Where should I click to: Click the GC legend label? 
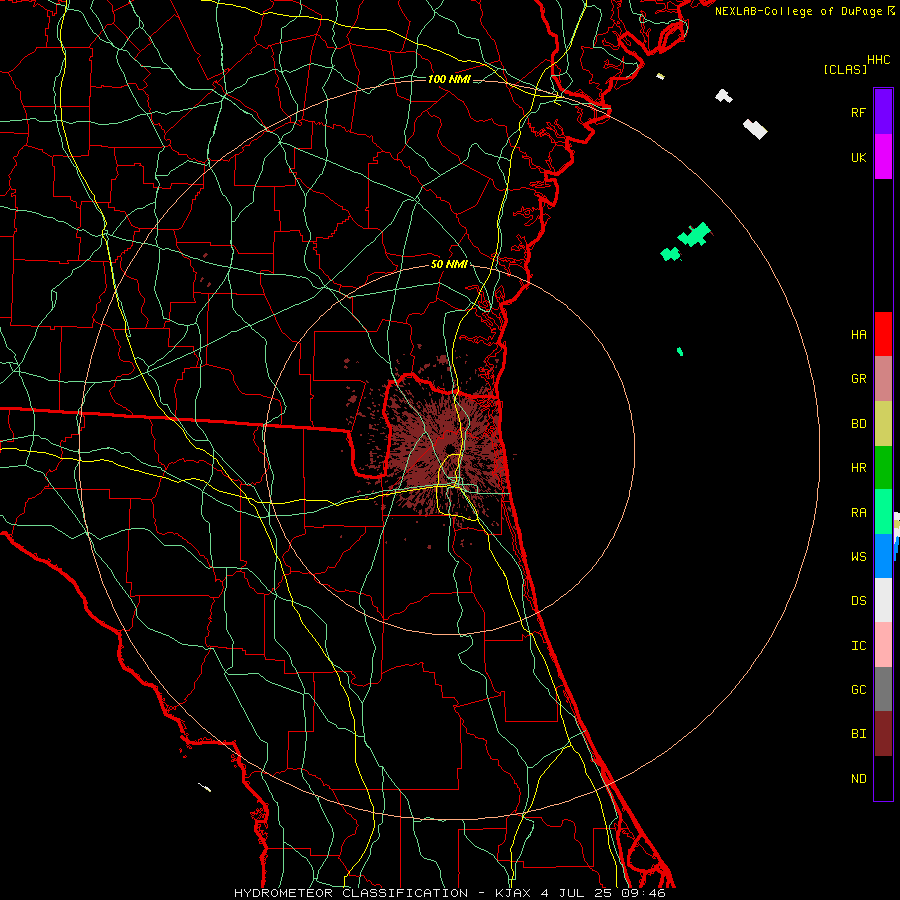858,690
